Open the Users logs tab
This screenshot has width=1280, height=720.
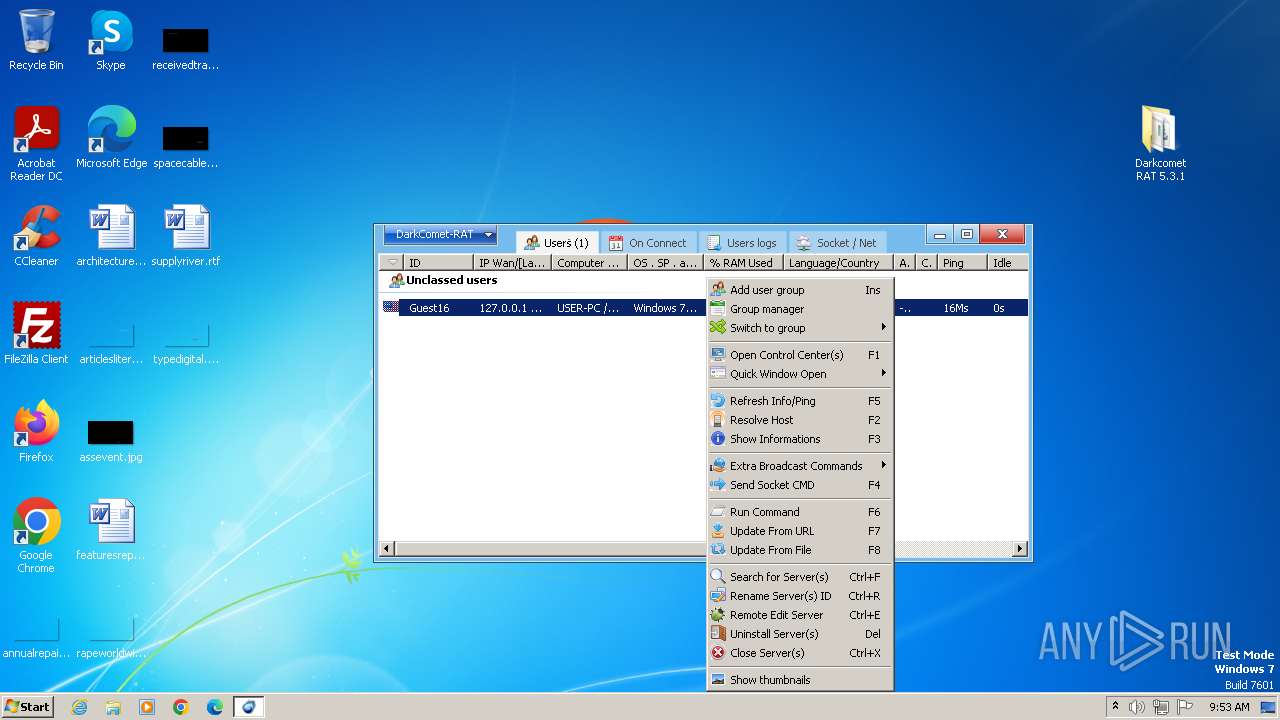742,242
